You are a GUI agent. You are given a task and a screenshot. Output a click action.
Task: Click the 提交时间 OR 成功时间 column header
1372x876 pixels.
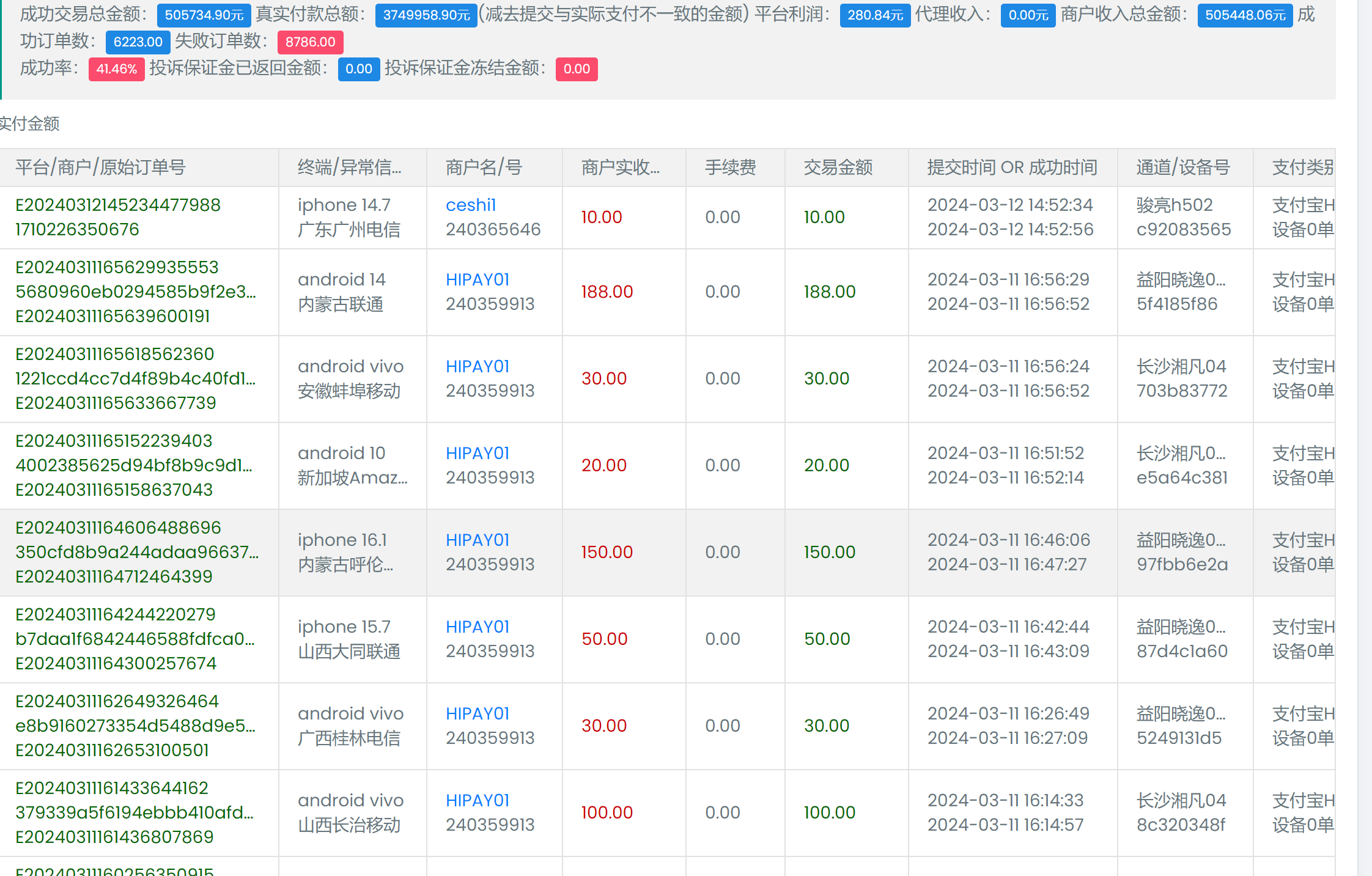coord(1012,167)
